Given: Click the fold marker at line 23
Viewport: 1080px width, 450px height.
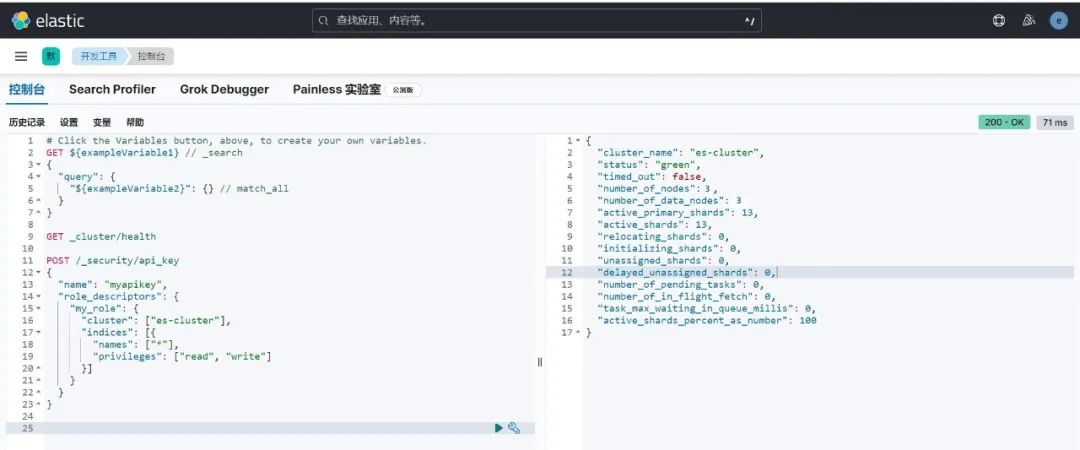Looking at the screenshot, I should coord(39,405).
